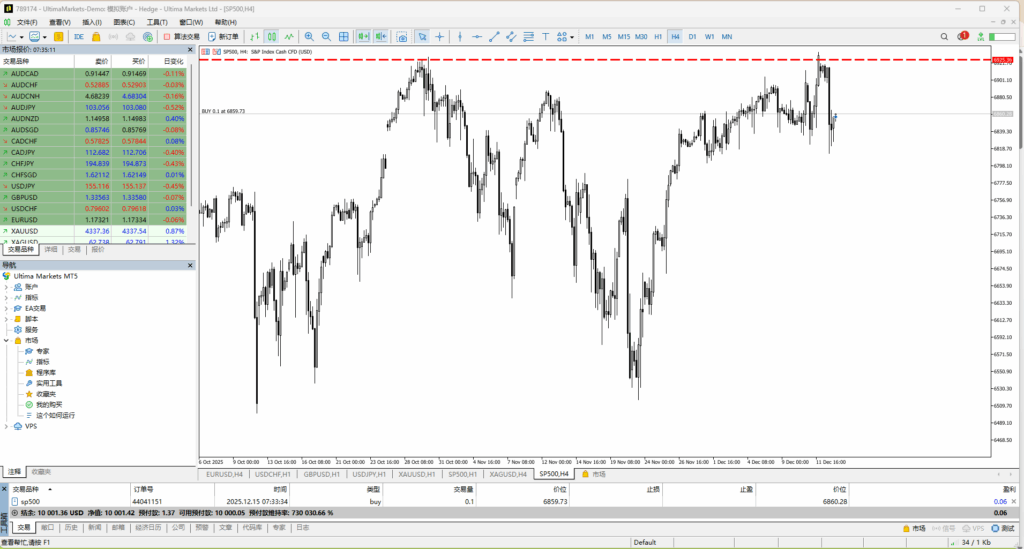Image resolution: width=1024 pixels, height=549 pixels.
Task: Take a chart screenshot with camera icon
Action: (402, 37)
